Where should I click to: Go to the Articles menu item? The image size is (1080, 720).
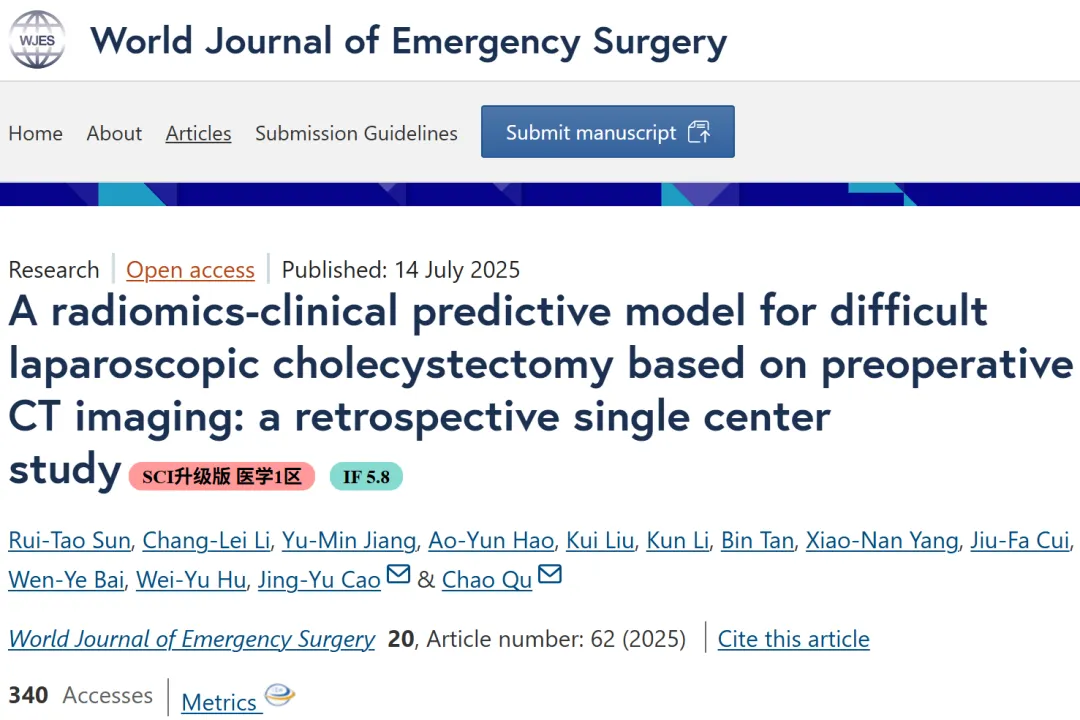click(198, 133)
